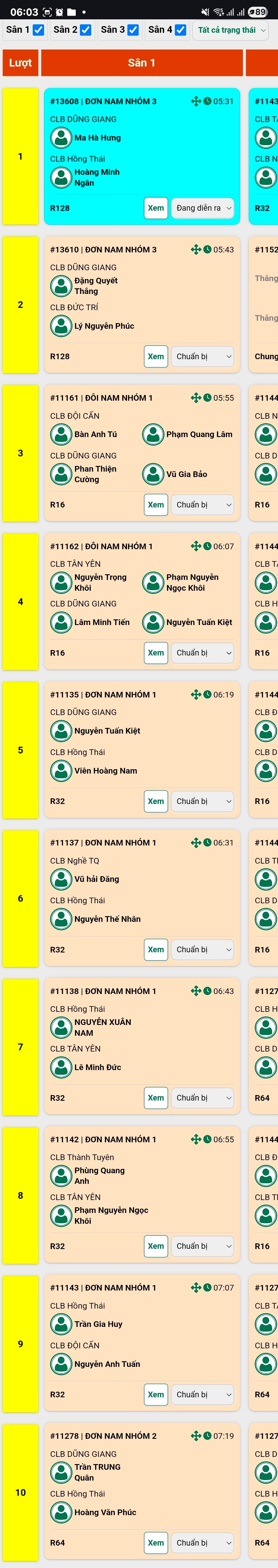Click Hoàng Văn Phúc's avatar icon
This screenshot has width=278, height=1568.
coord(61,1513)
